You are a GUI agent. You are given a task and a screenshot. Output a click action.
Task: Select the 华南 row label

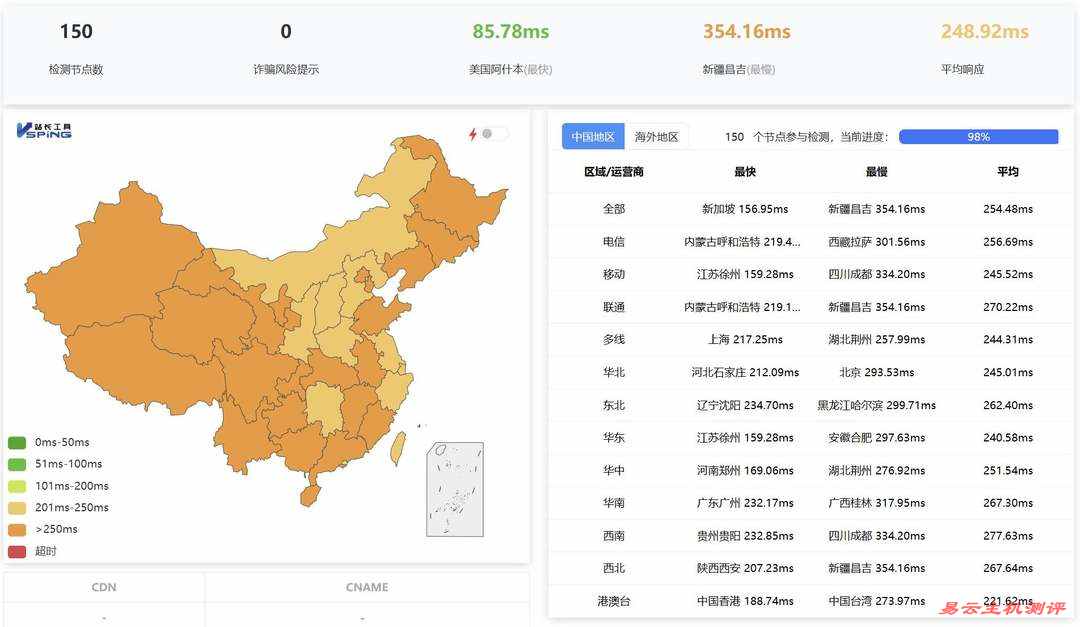614,503
